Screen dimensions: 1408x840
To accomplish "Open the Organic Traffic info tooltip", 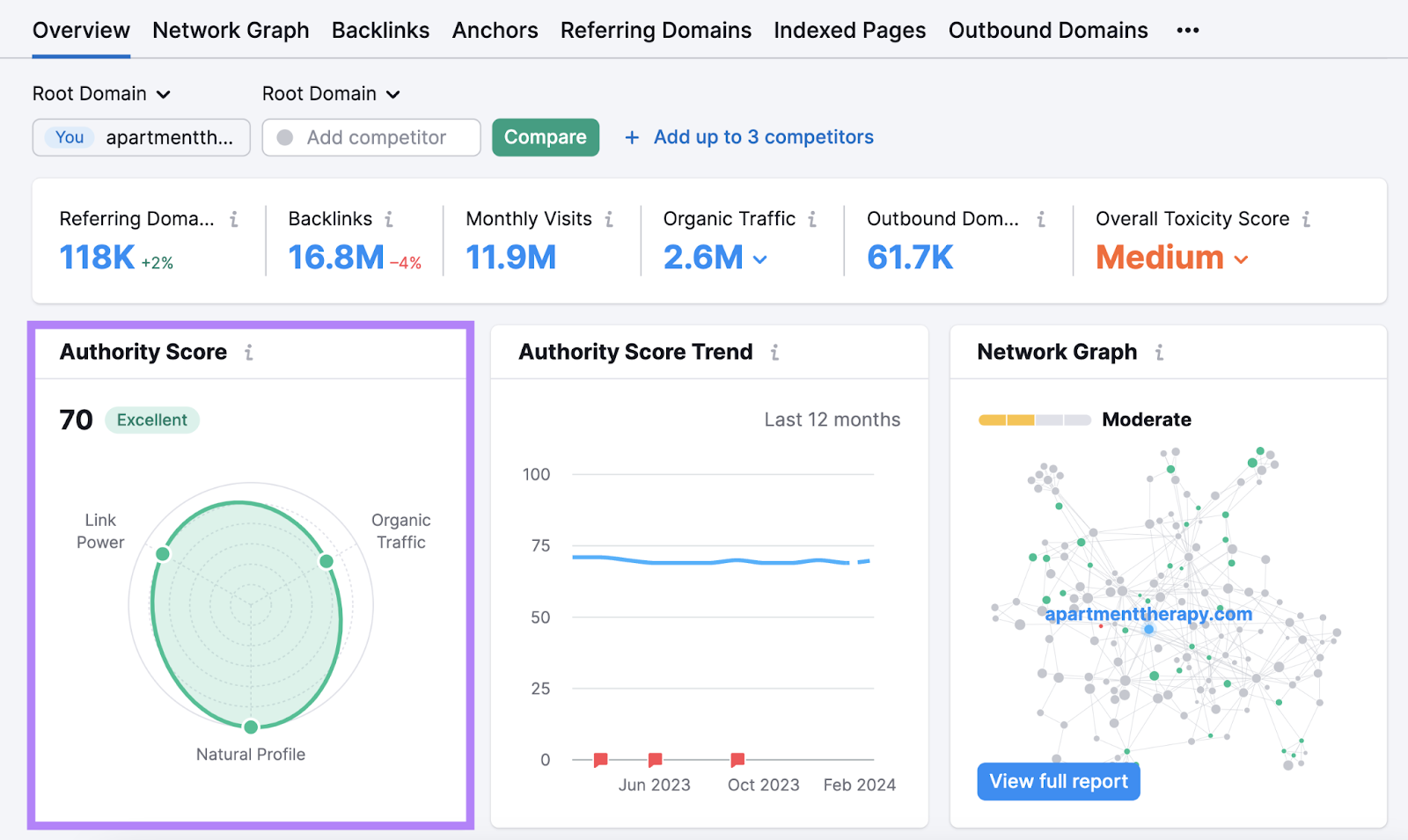I will click(x=810, y=219).
